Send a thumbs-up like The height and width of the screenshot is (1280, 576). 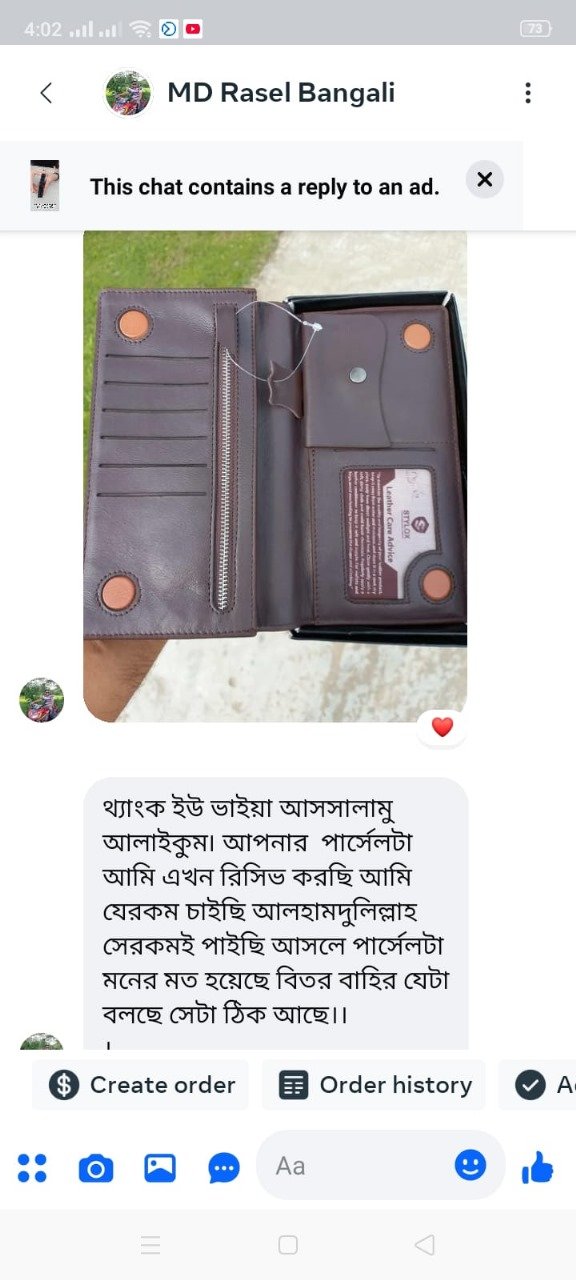click(538, 1167)
